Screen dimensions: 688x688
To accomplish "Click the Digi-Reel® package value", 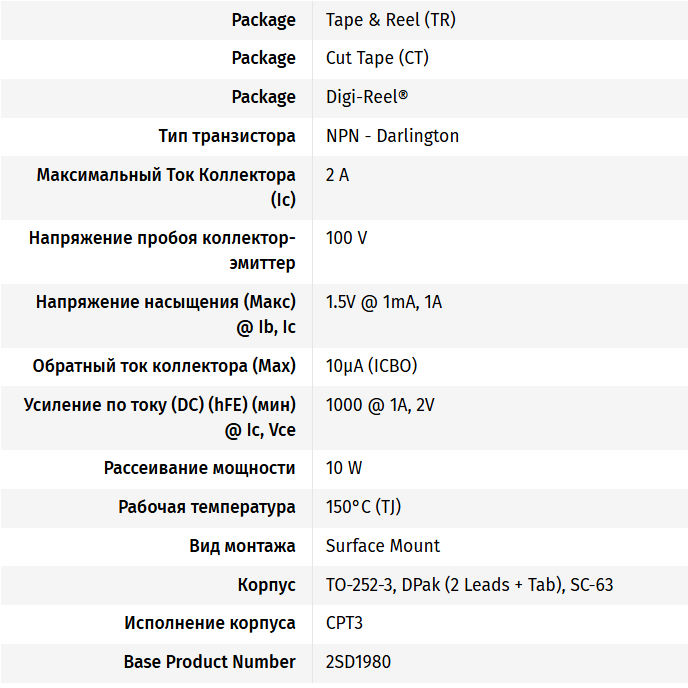I will click(x=367, y=97).
